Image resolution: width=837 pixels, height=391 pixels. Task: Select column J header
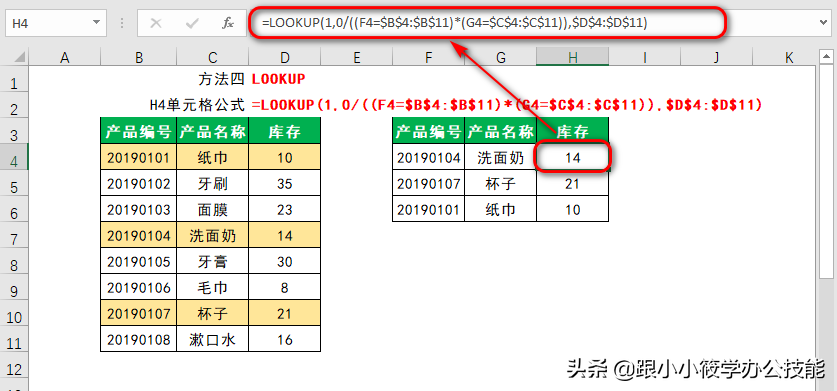(716, 57)
